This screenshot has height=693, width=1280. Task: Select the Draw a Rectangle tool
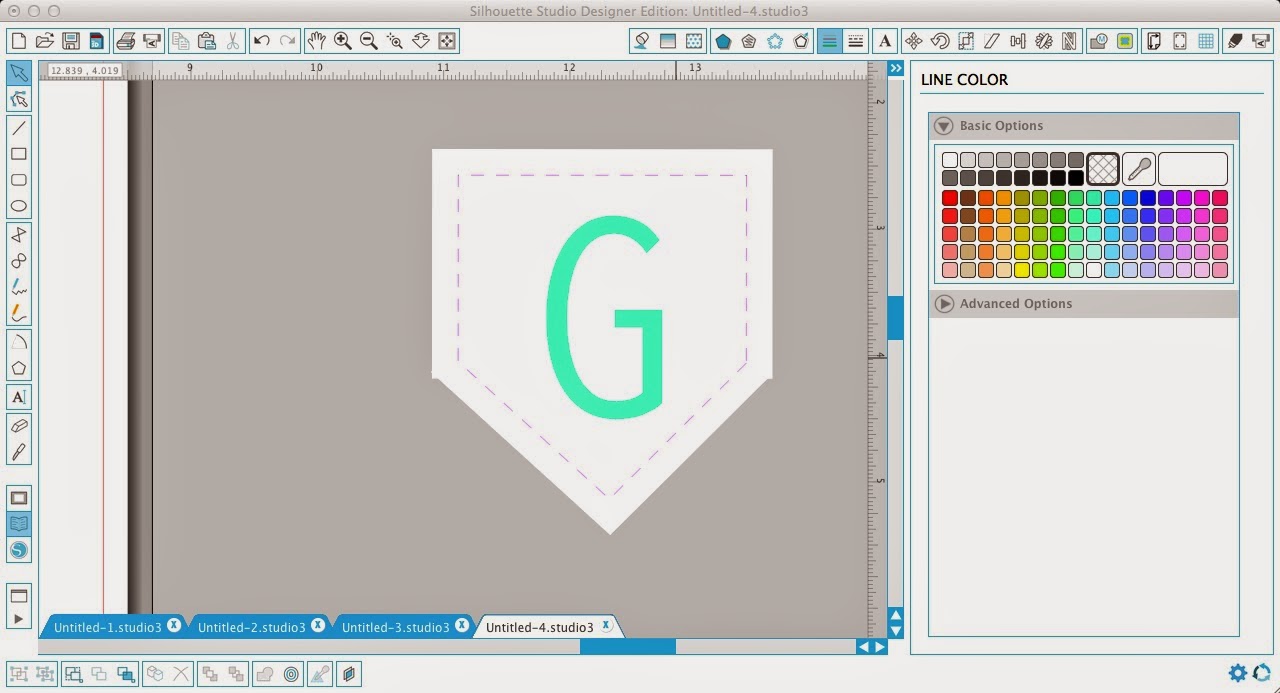point(18,154)
